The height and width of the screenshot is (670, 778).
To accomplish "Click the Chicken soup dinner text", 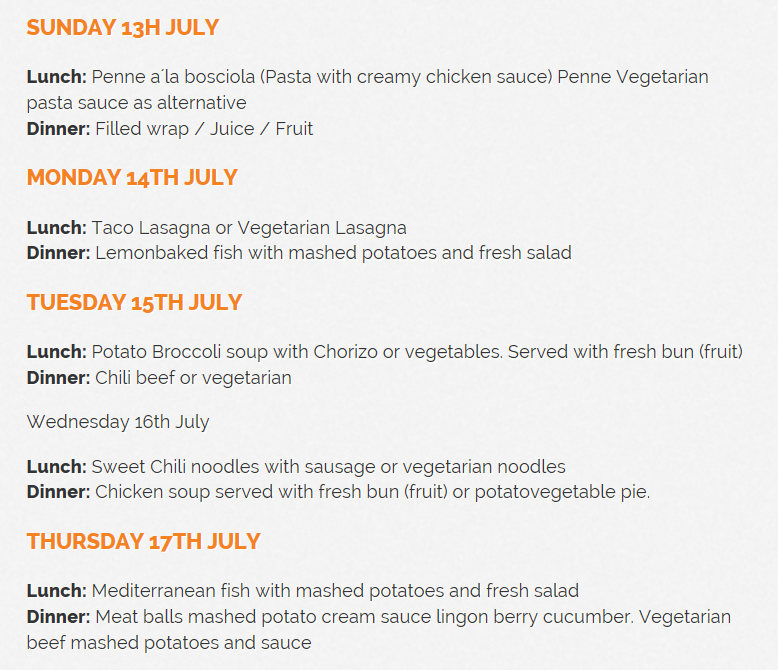I will (372, 492).
